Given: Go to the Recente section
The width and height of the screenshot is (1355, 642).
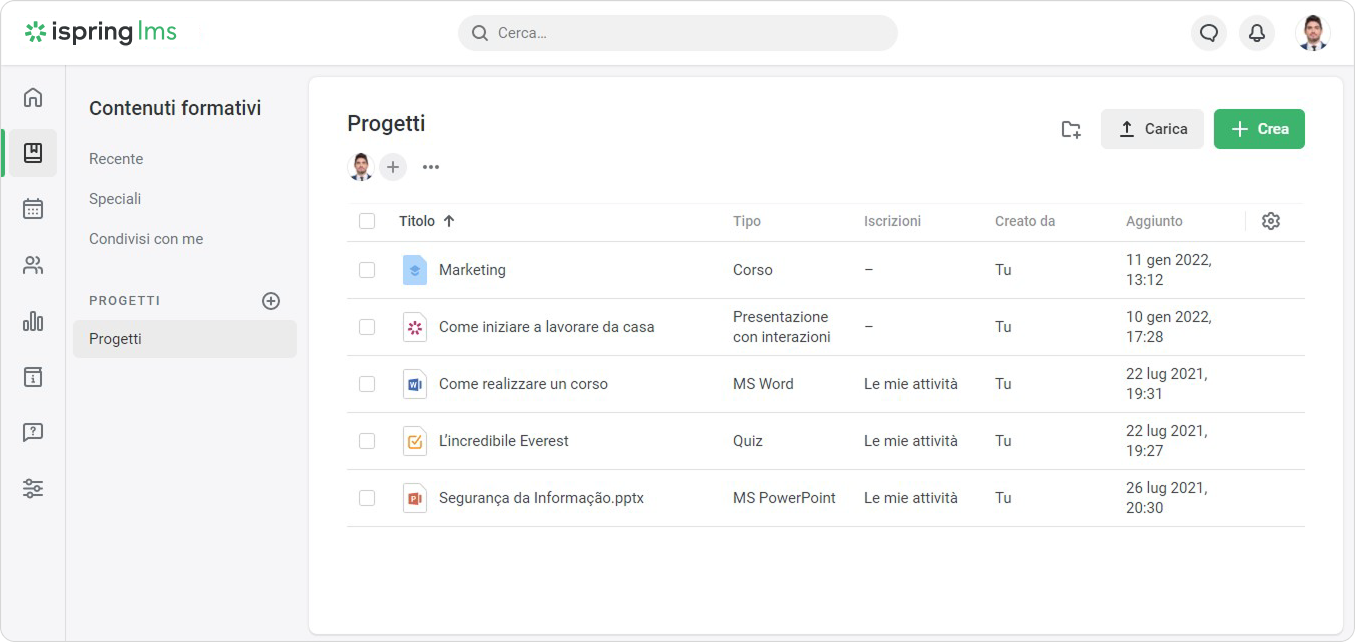Looking at the screenshot, I should [x=116, y=159].
